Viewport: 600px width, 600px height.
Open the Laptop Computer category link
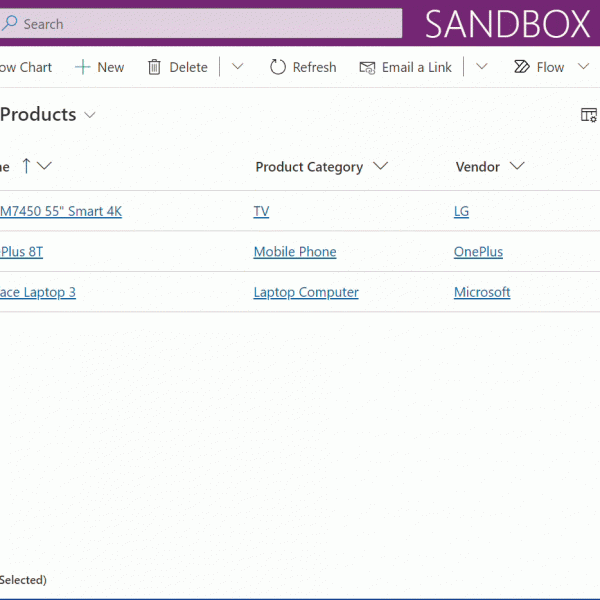(306, 292)
